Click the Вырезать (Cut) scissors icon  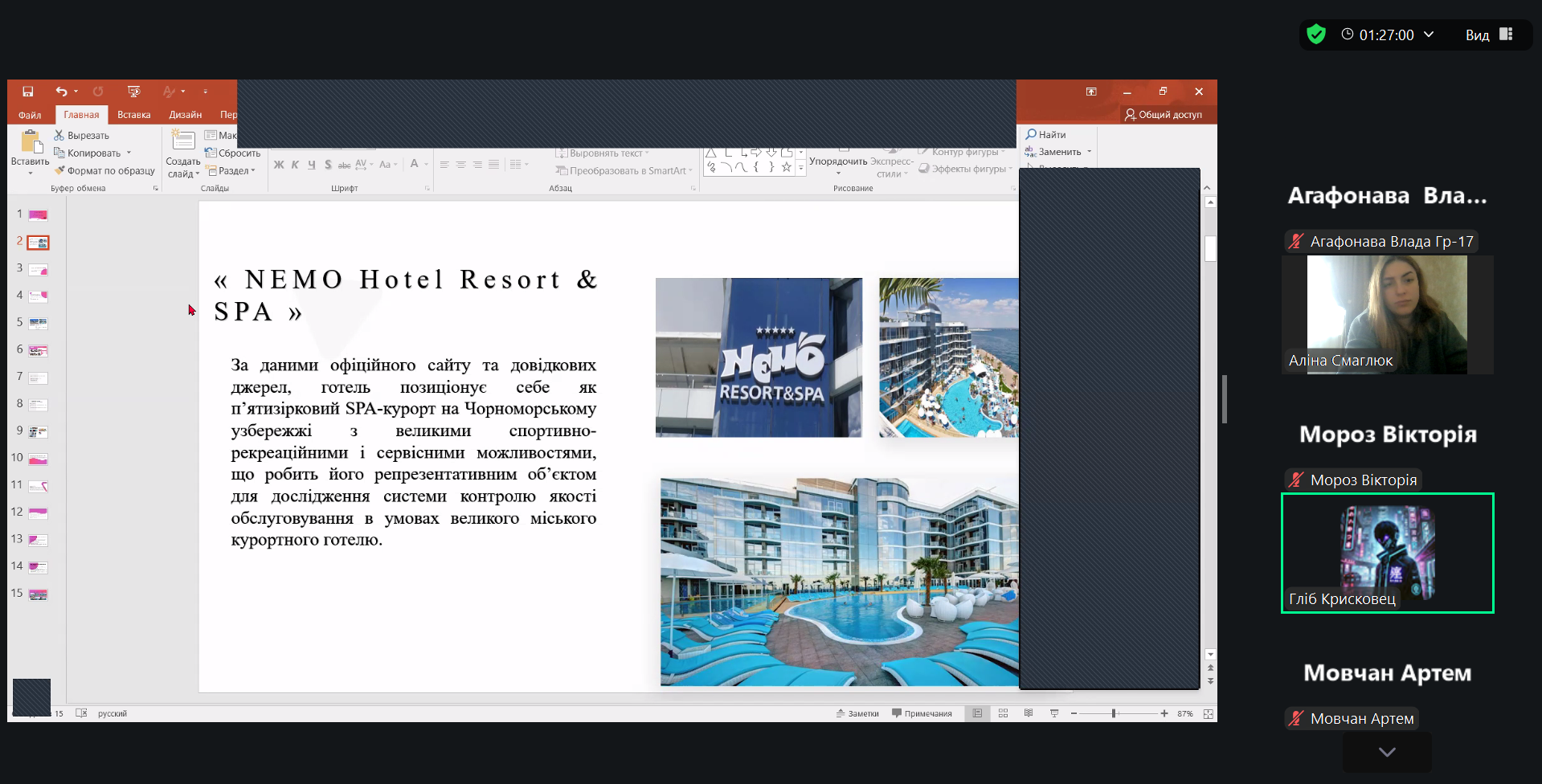[59, 136]
